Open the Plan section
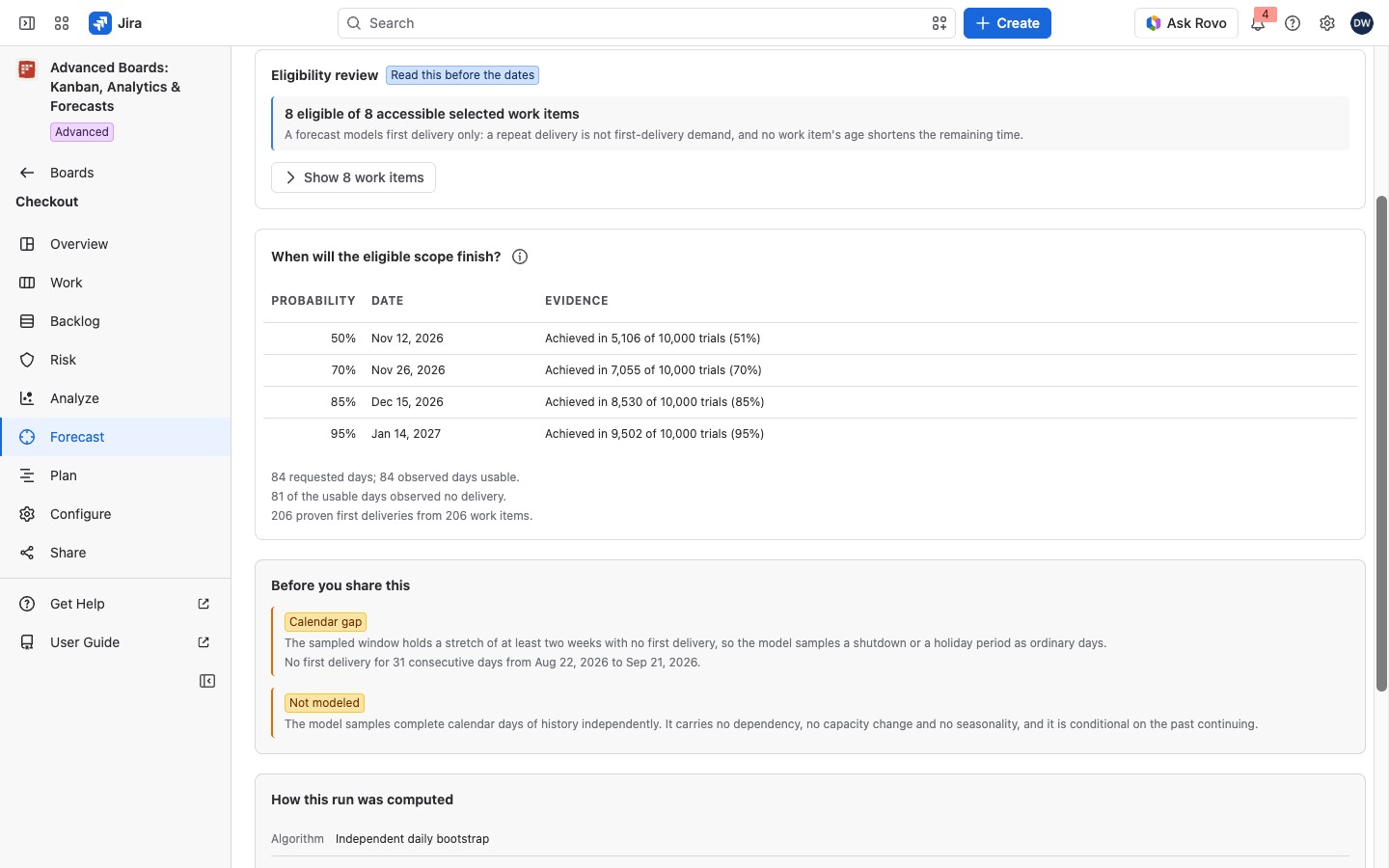The image size is (1389, 868). click(115, 475)
